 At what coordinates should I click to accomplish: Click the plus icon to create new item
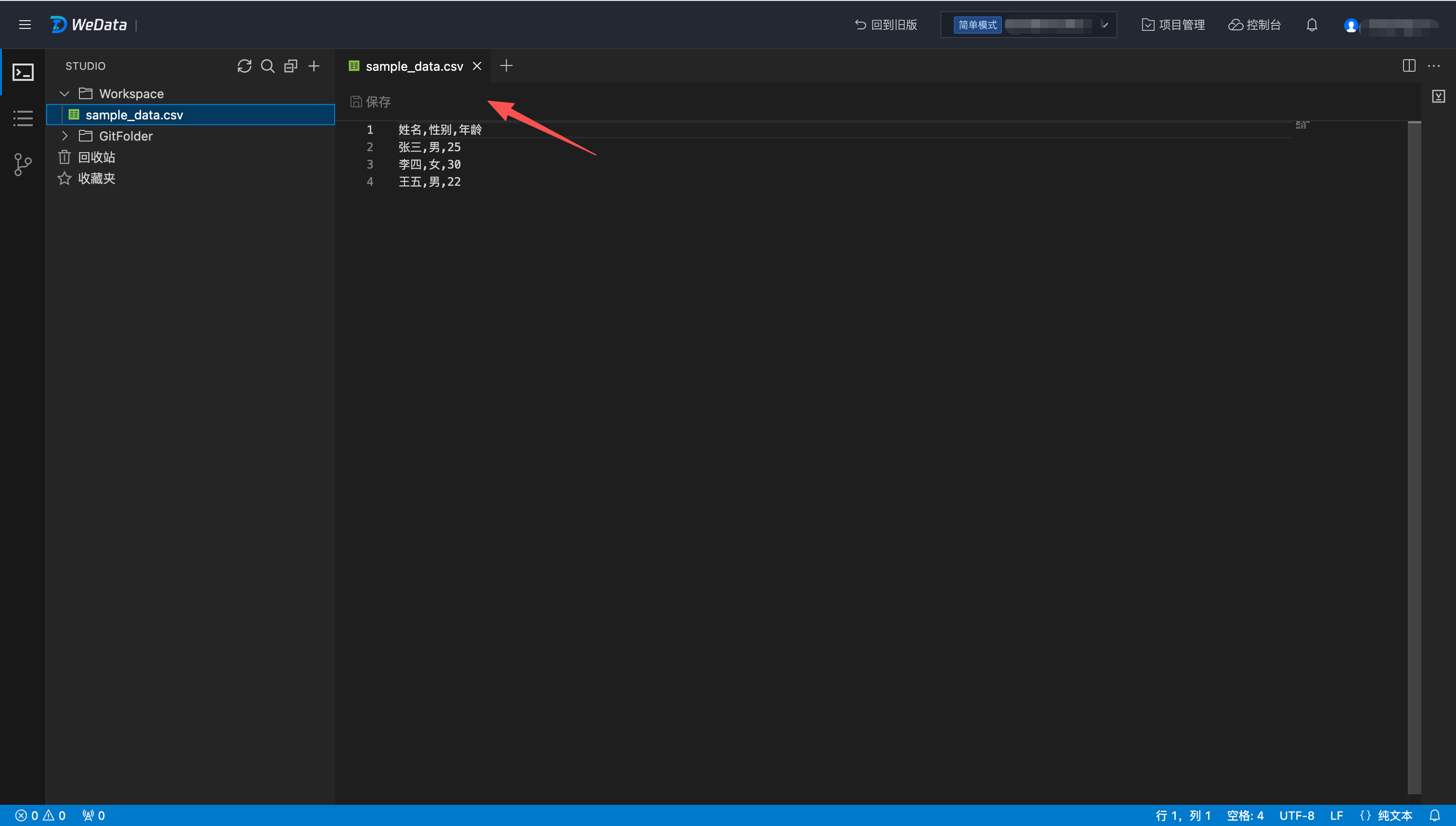pyautogui.click(x=314, y=66)
